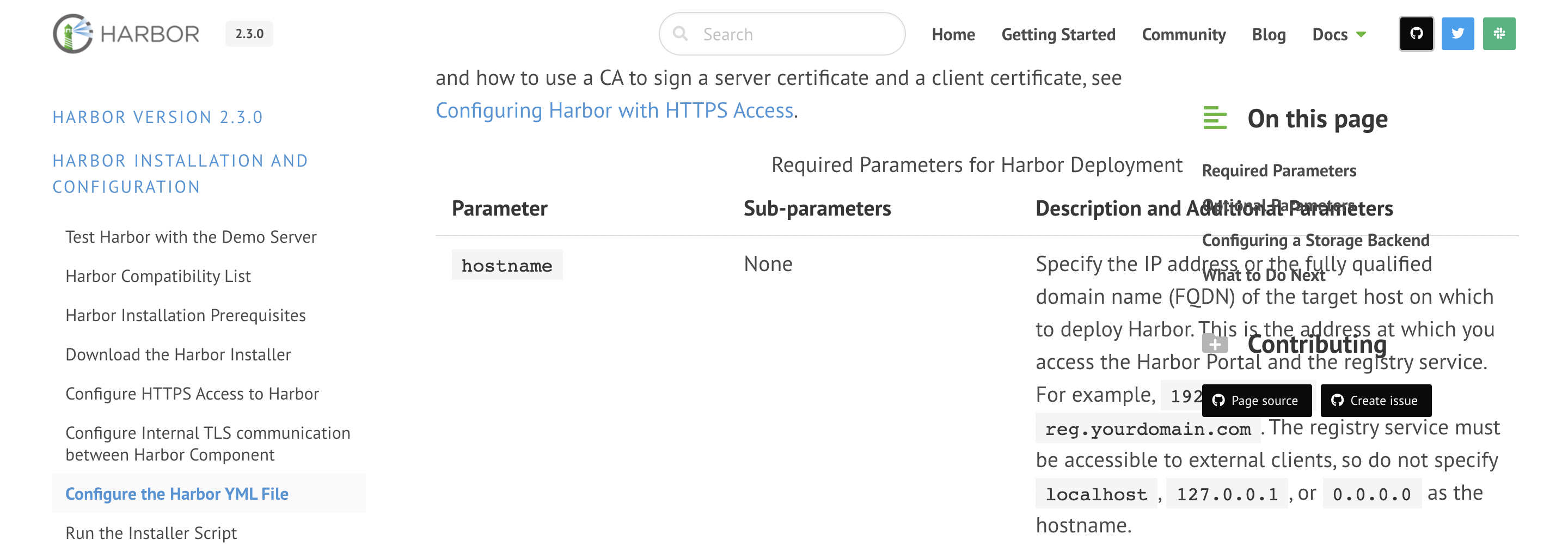Click the Create issue button
The width and height of the screenshot is (1568, 552).
[x=1376, y=401]
